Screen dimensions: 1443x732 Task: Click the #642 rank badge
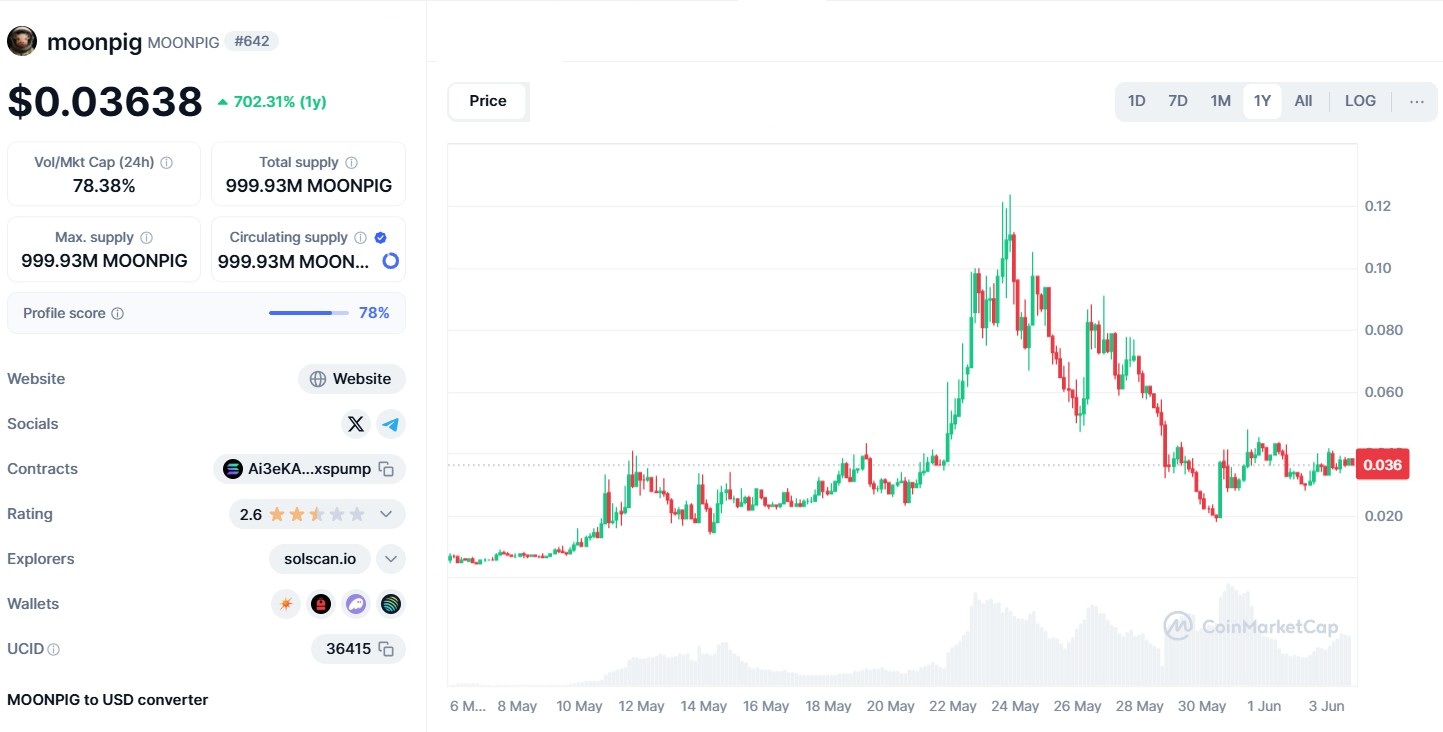251,41
